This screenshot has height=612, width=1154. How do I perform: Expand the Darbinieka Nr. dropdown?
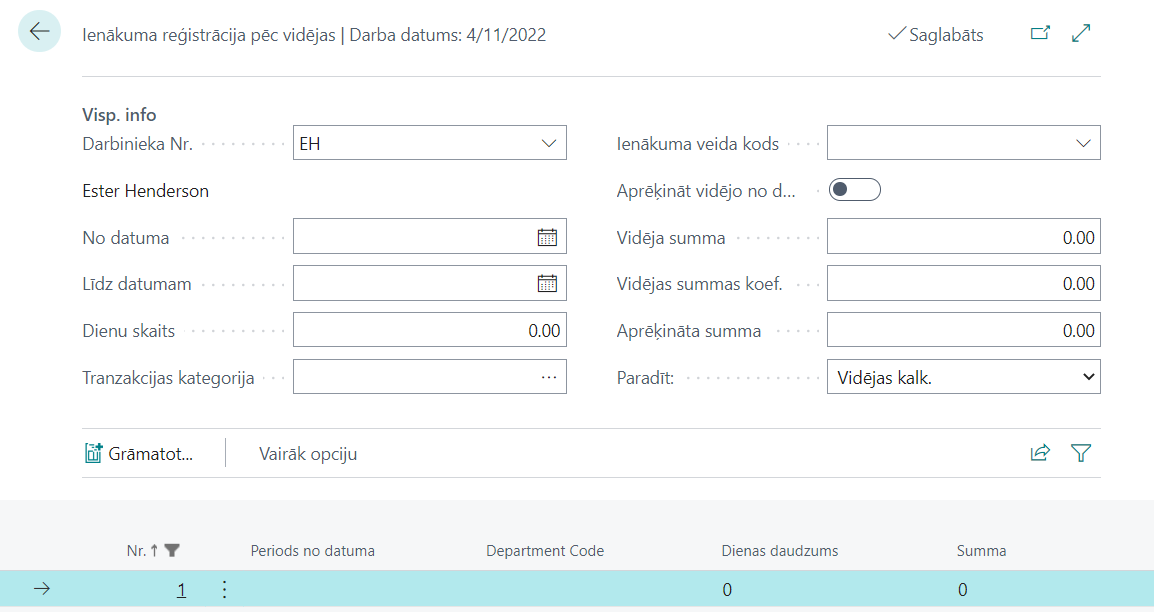[549, 143]
